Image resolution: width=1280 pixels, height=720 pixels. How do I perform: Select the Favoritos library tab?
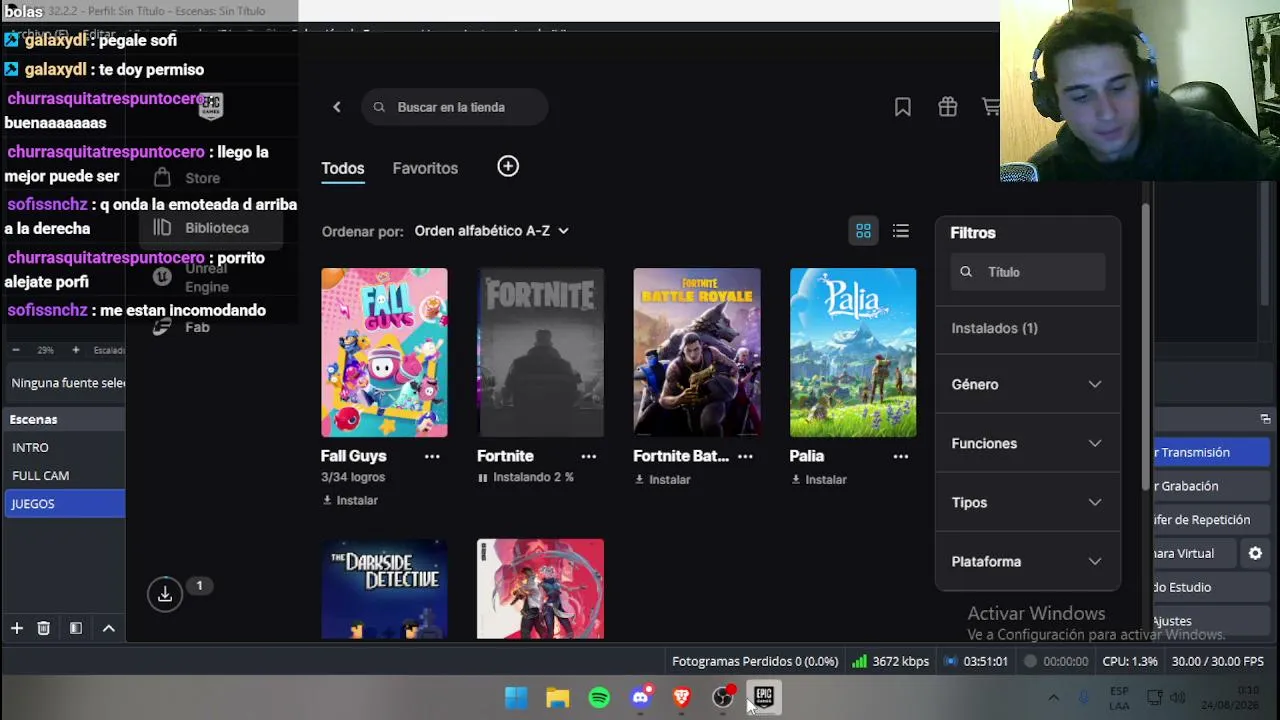click(425, 168)
